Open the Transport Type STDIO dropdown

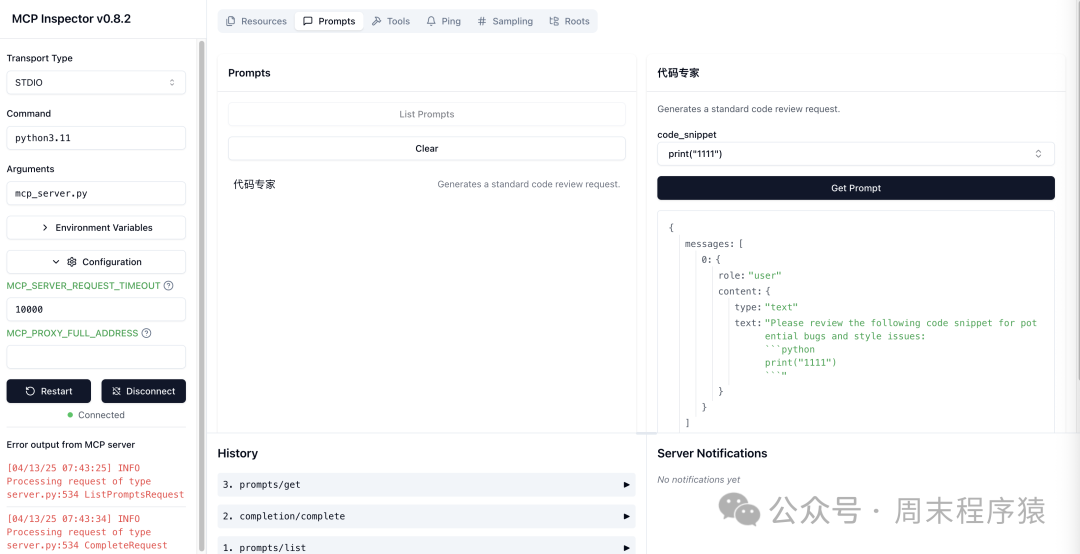pos(96,83)
